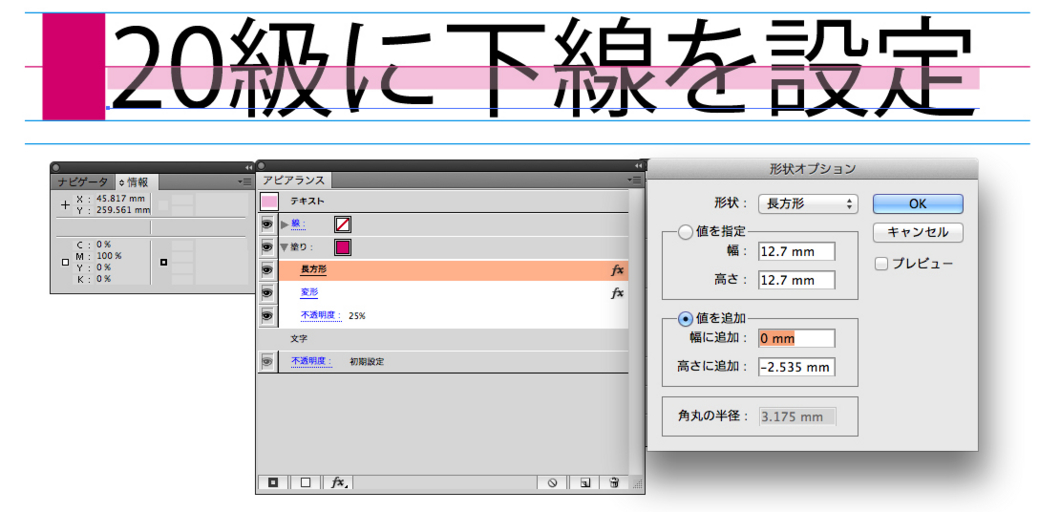Click the 塗り fill label
This screenshot has height=512, width=1060.
pos(302,248)
